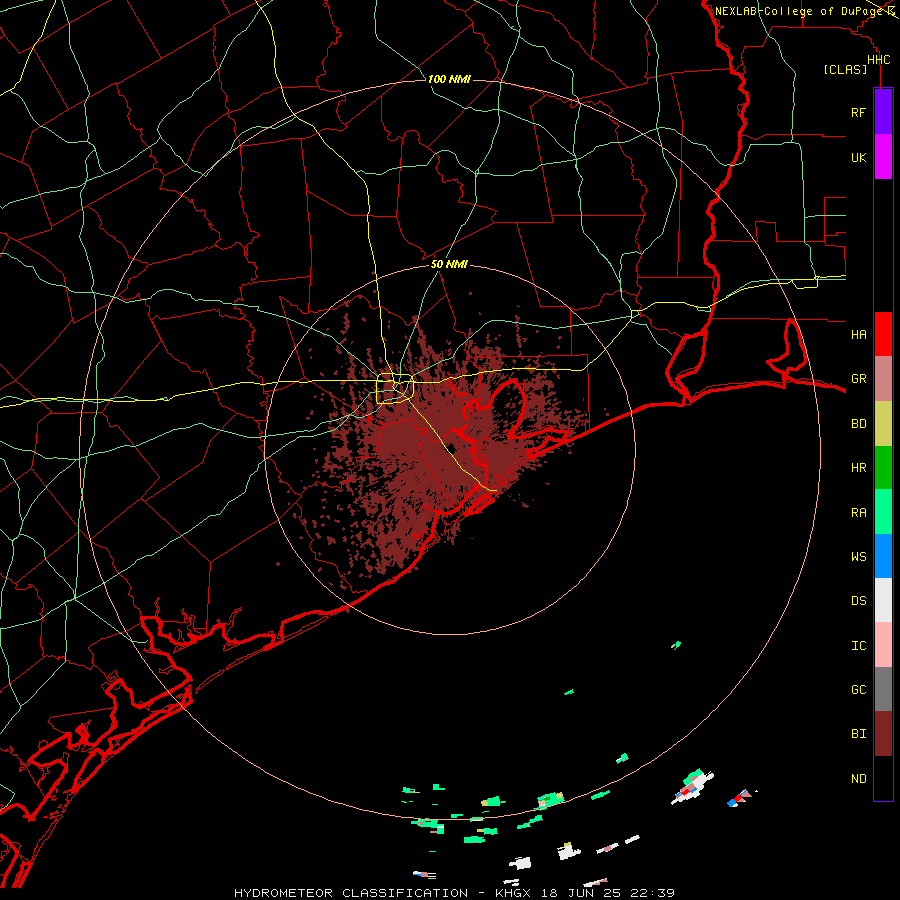Click the 'GR' legend label
900x900 pixels.
coord(859,379)
